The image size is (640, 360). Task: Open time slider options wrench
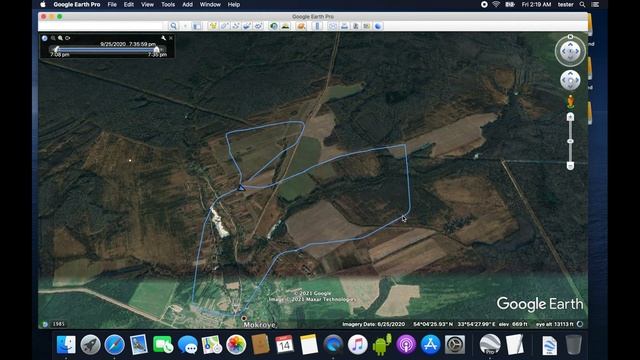163,38
